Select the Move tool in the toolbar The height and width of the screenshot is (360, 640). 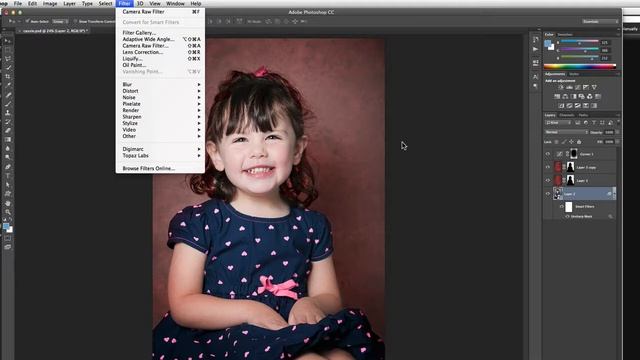(x=8, y=41)
